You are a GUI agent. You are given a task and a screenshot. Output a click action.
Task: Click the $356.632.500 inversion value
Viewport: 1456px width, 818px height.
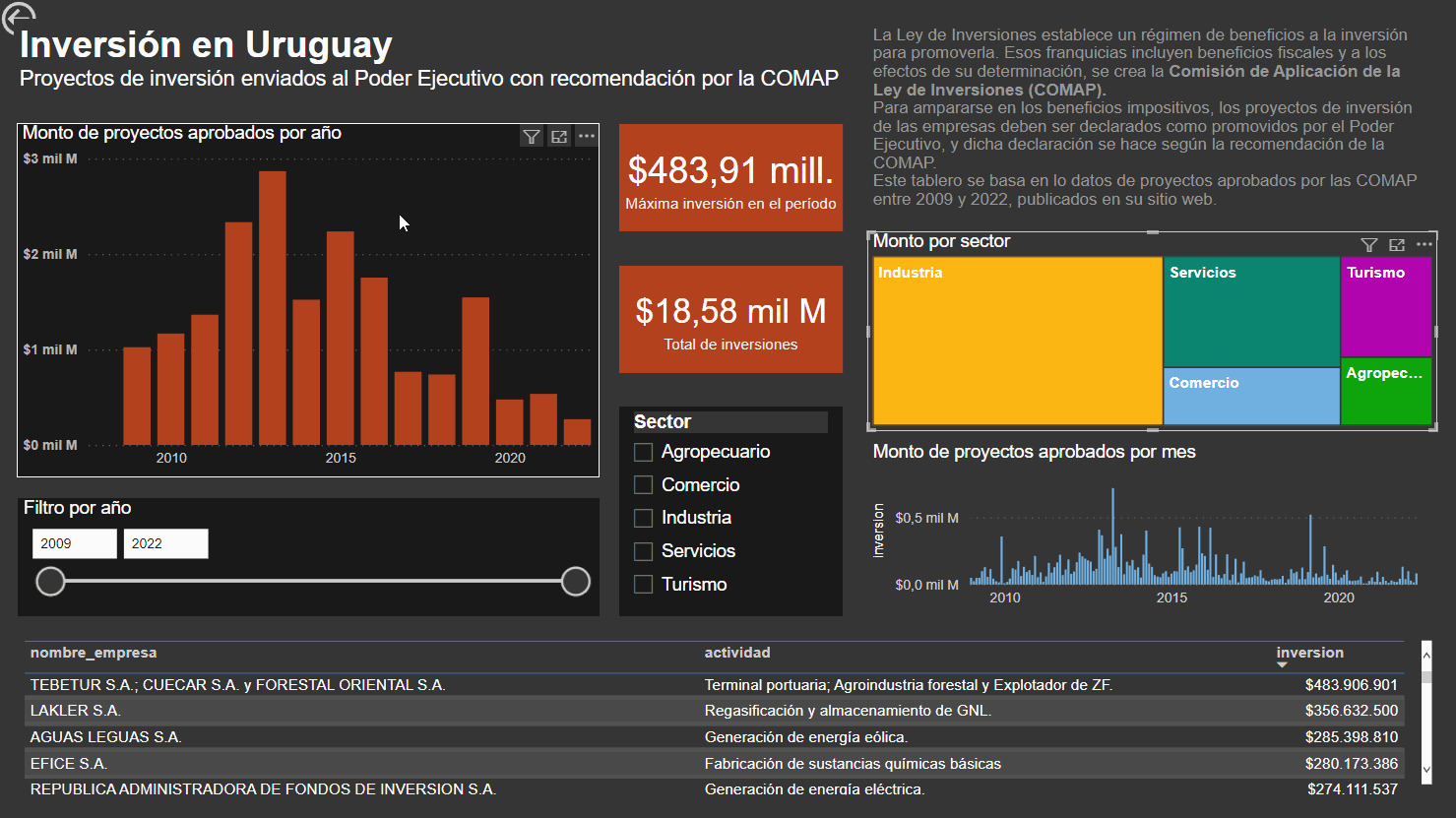(1352, 711)
